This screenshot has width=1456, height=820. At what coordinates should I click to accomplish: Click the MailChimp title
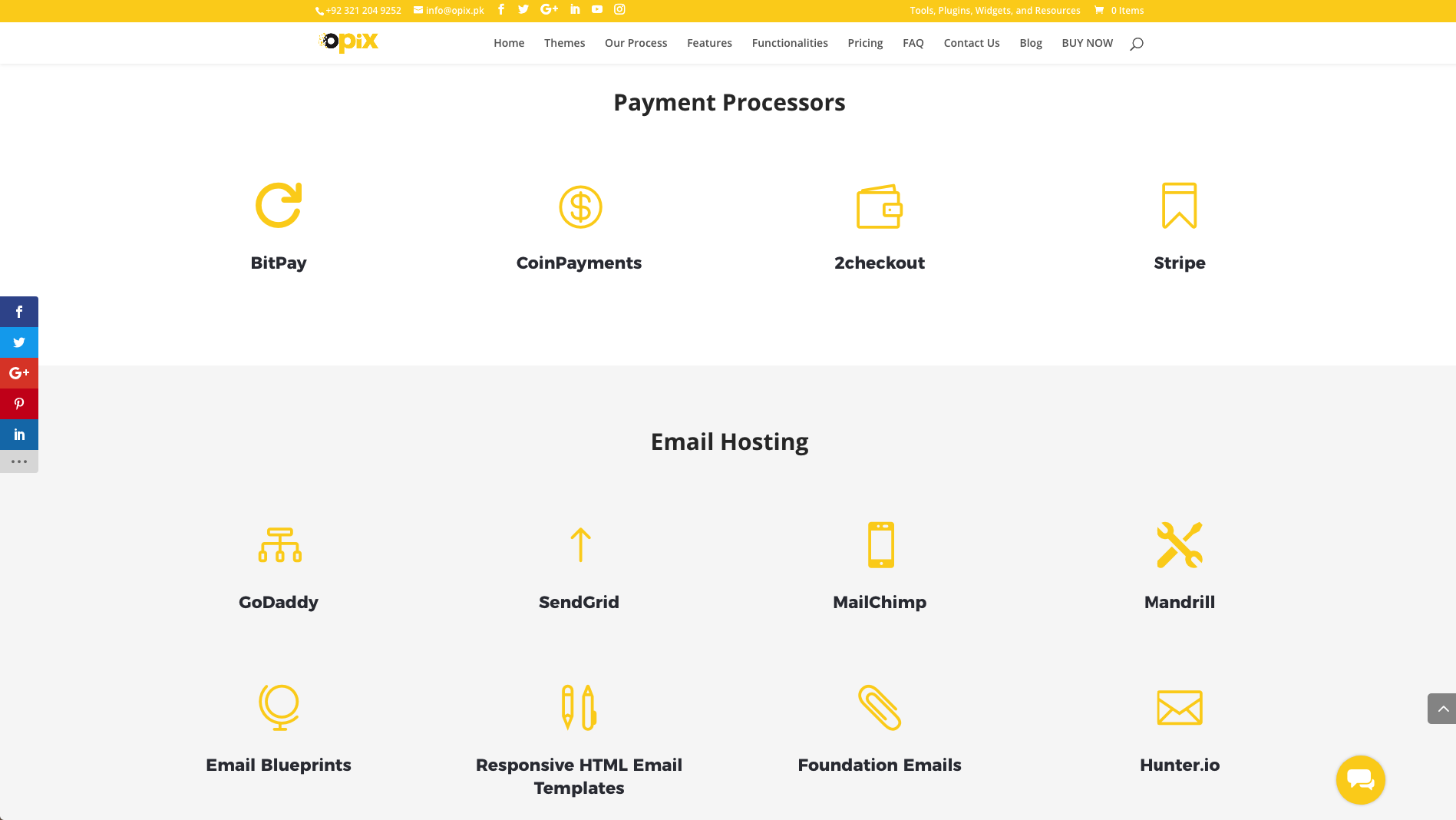pos(880,602)
